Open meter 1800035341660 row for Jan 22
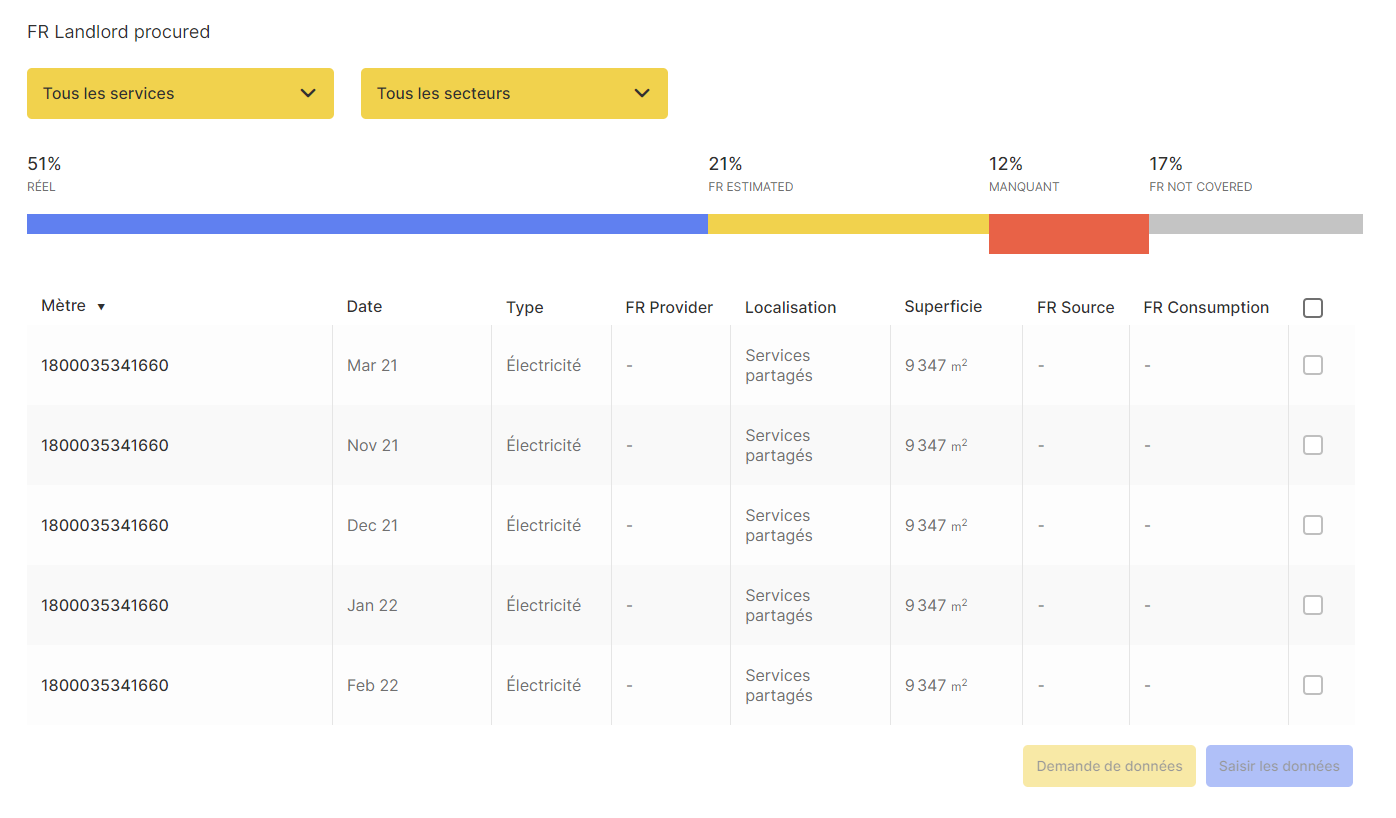Screen dimensions: 1396x818 [x=105, y=605]
